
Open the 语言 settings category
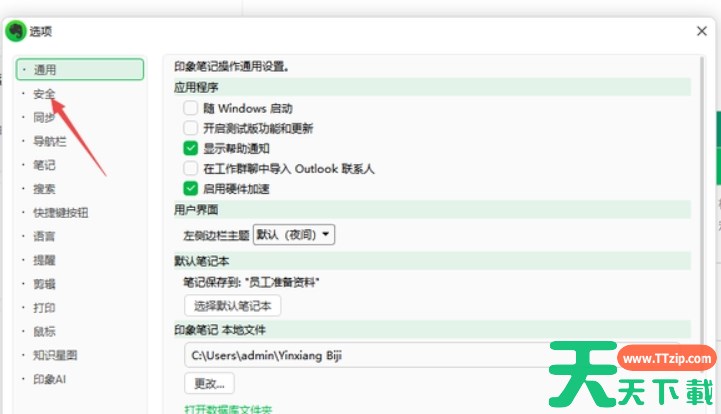44,236
